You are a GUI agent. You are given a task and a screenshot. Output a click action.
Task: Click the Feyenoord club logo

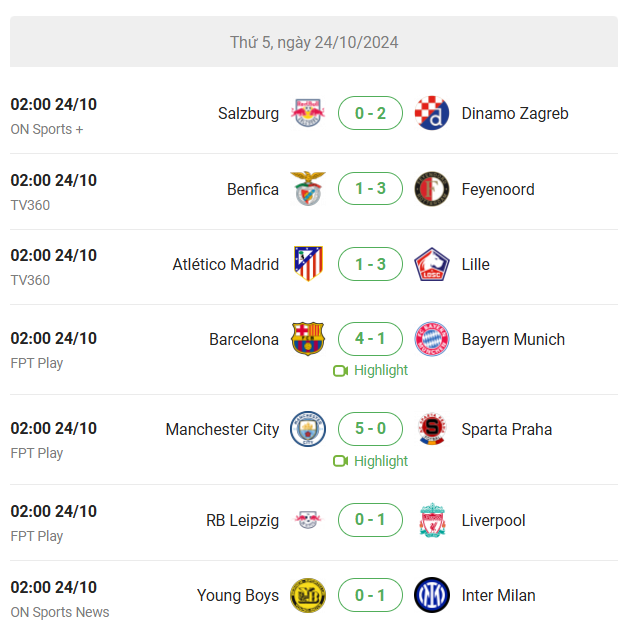432,189
